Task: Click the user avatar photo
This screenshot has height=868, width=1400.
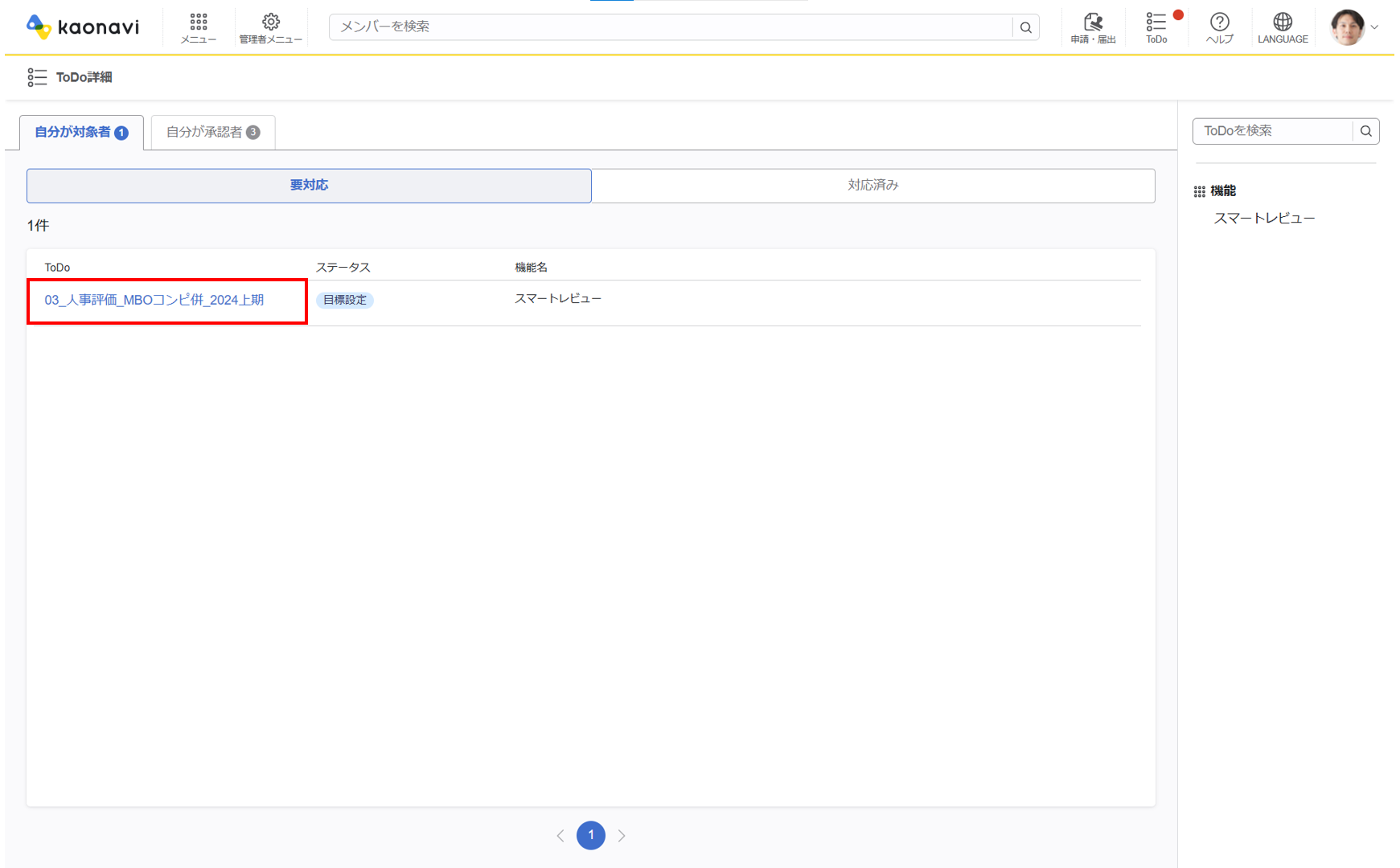Action: pyautogui.click(x=1347, y=27)
